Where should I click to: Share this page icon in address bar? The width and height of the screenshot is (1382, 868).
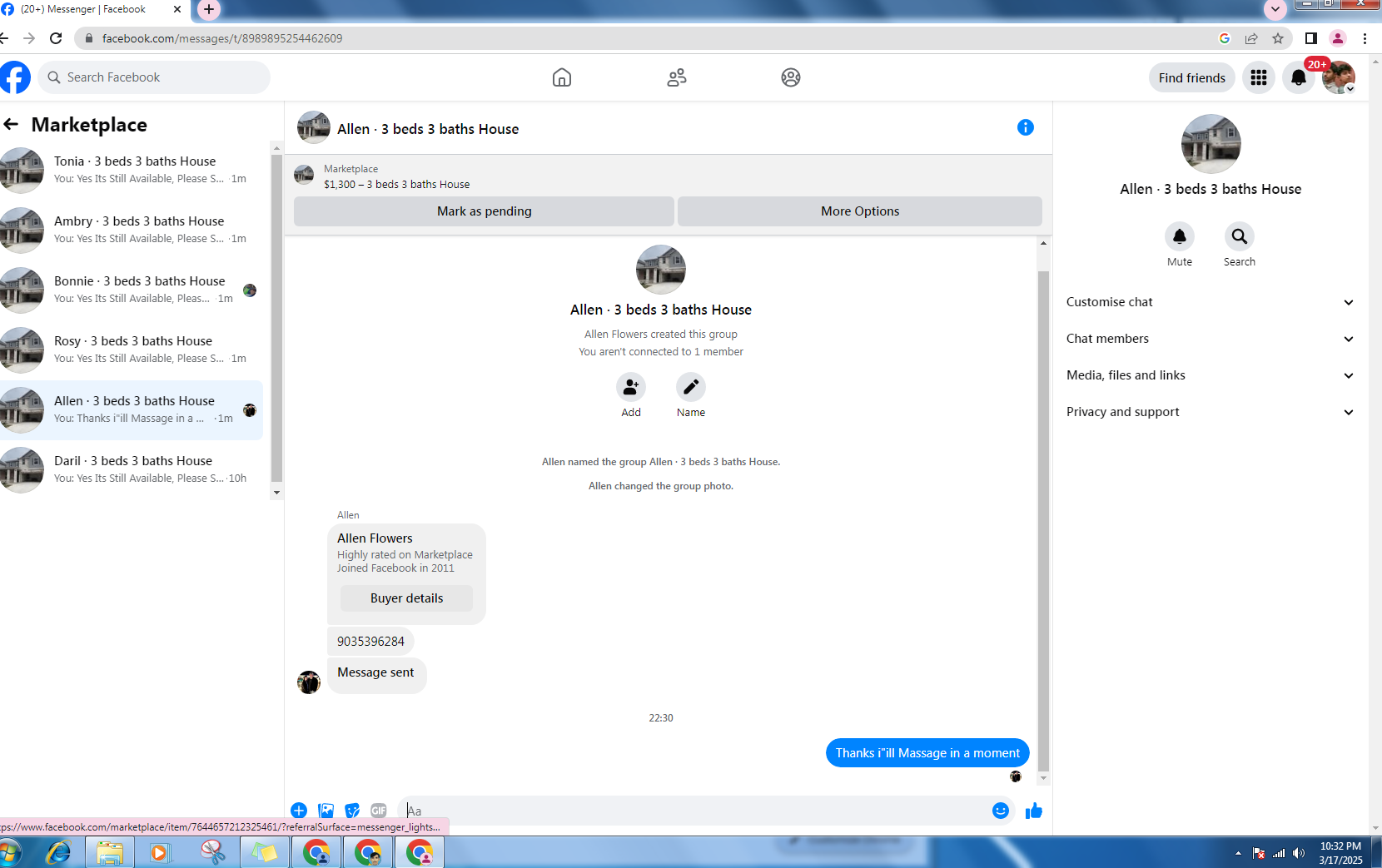(1251, 38)
